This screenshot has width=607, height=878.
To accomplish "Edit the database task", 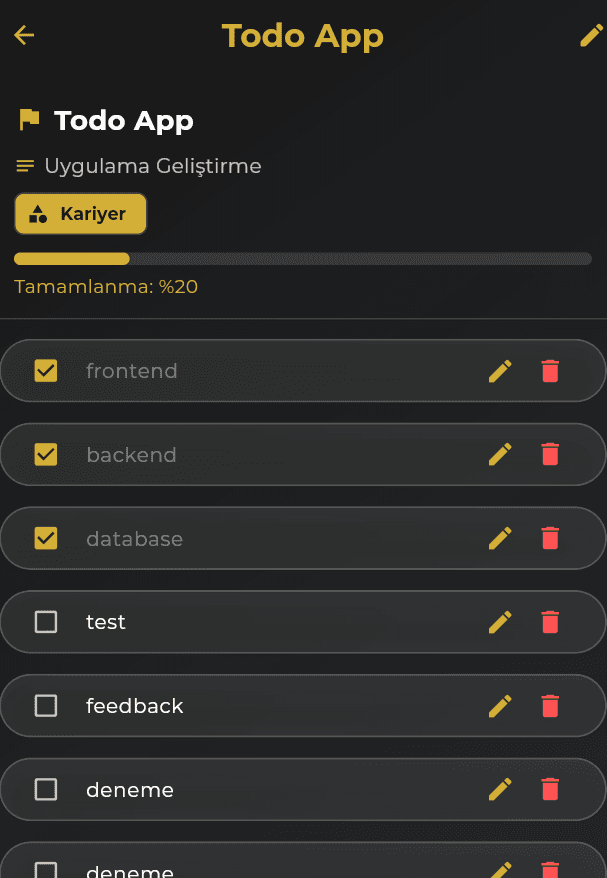I will pyautogui.click(x=499, y=538).
